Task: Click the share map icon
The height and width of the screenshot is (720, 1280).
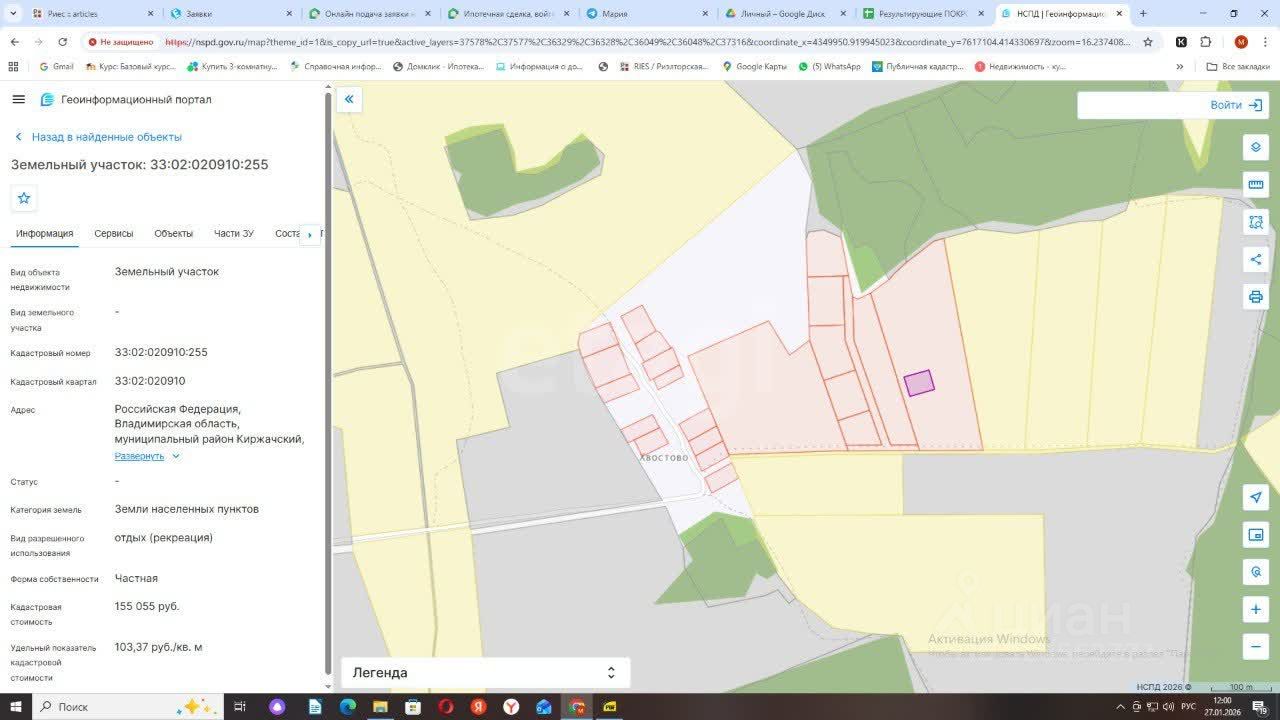Action: (x=1256, y=260)
